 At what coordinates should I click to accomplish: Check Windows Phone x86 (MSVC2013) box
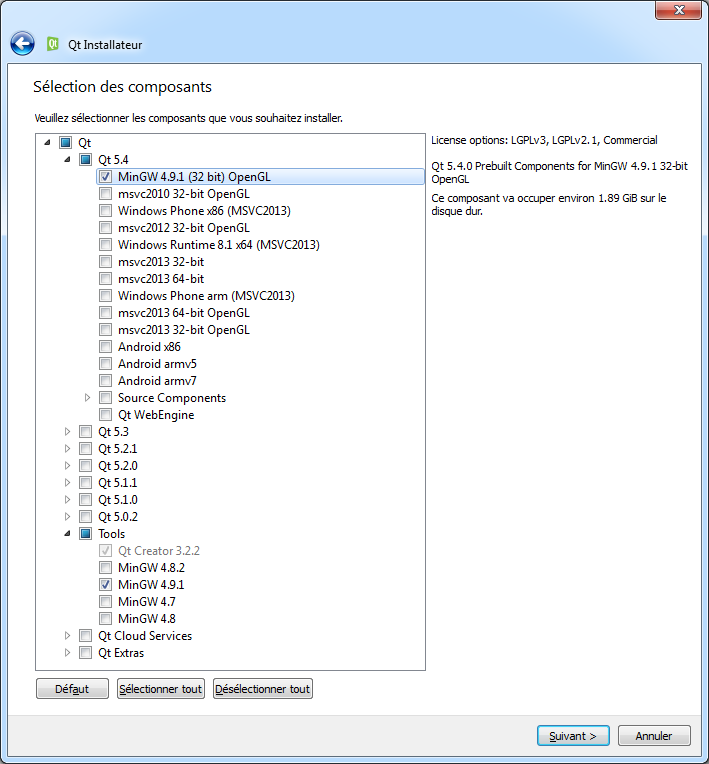(105, 210)
